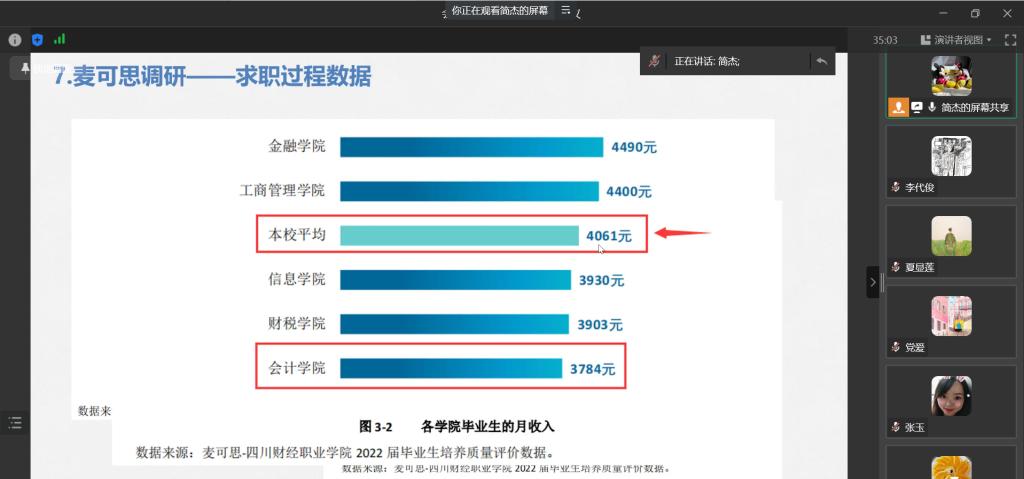Click the orange host icon under 简杰's video
Screen dimensions: 1024x479
click(x=898, y=107)
